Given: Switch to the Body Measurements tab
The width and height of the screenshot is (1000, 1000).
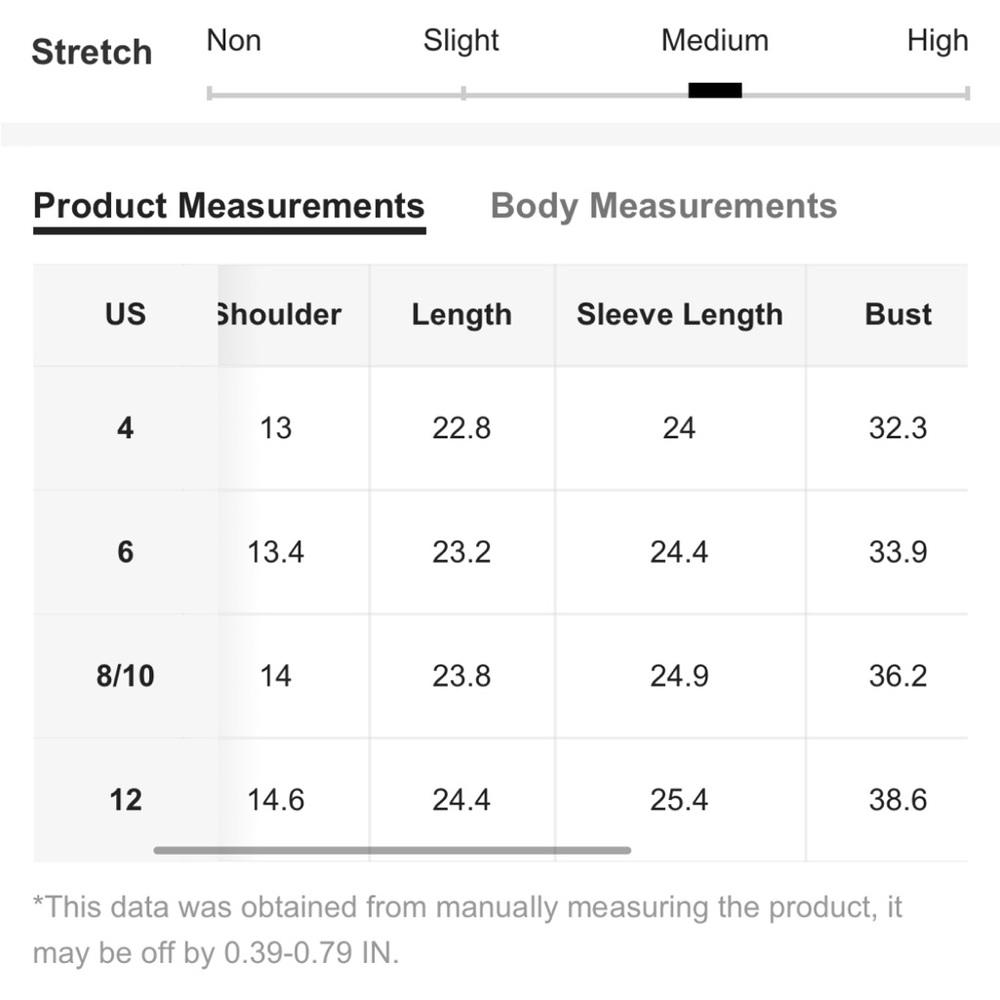Looking at the screenshot, I should click(663, 206).
